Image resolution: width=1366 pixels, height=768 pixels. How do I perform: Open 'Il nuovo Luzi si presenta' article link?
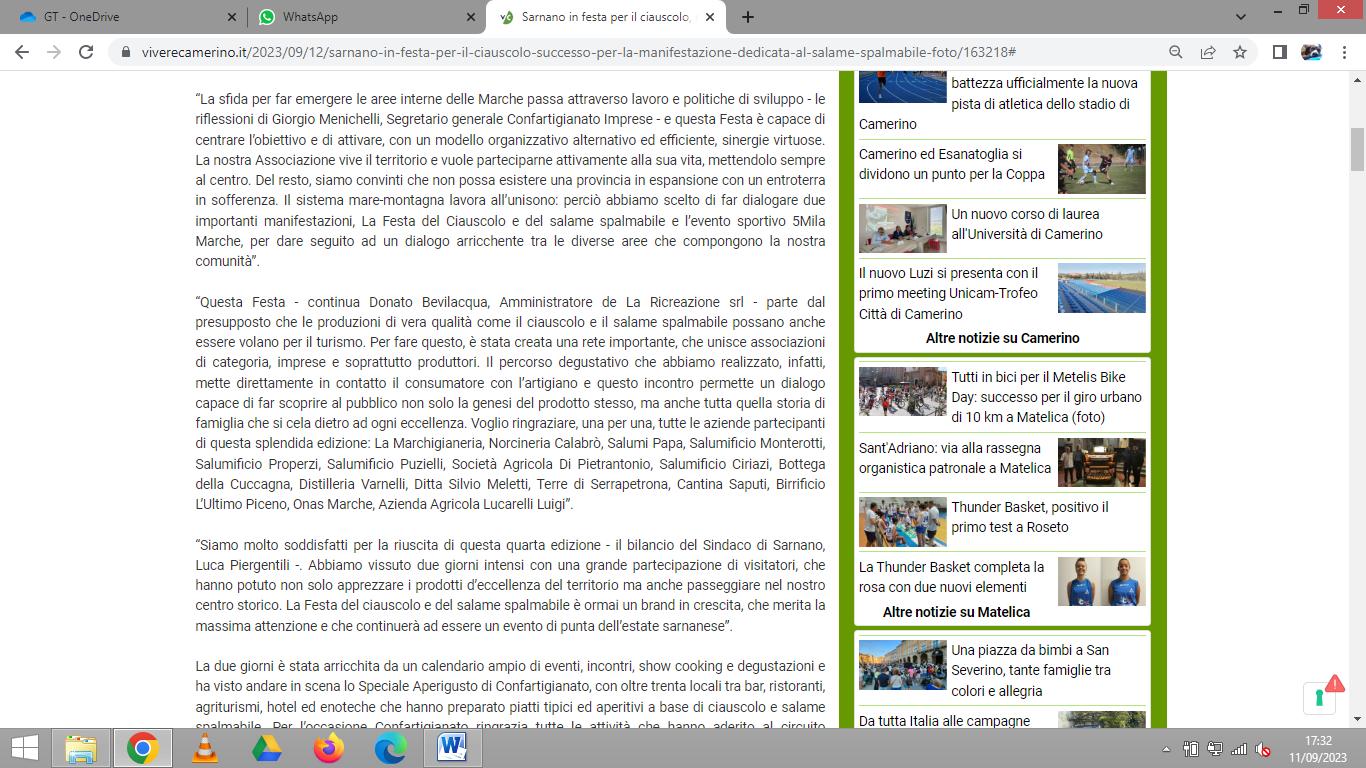[948, 293]
